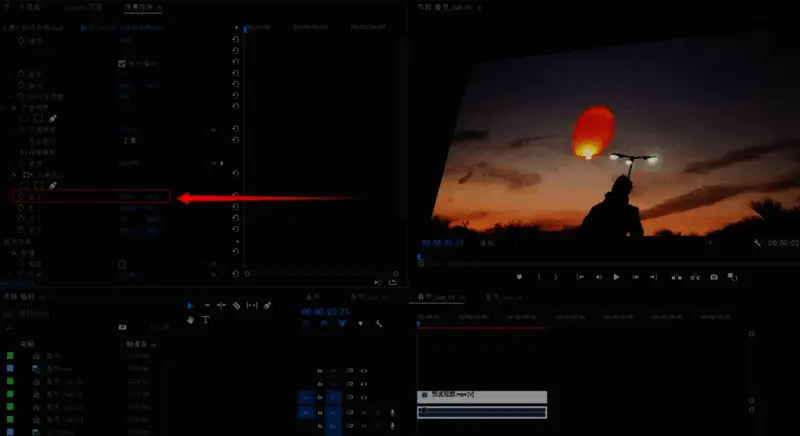Select pen mask tool under Opacity
This screenshot has width=800, height=436.
pos(53,118)
